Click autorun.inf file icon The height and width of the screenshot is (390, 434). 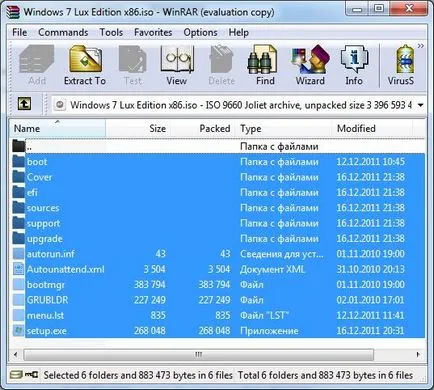point(19,254)
